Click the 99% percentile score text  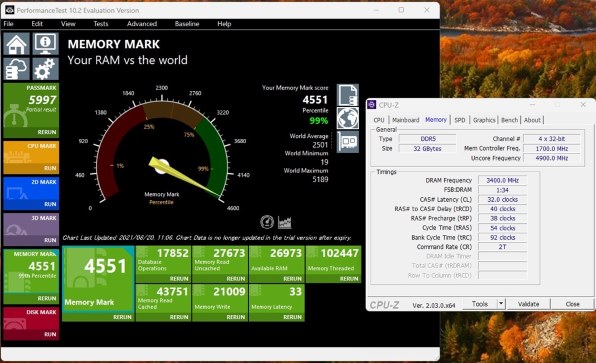tap(319, 121)
